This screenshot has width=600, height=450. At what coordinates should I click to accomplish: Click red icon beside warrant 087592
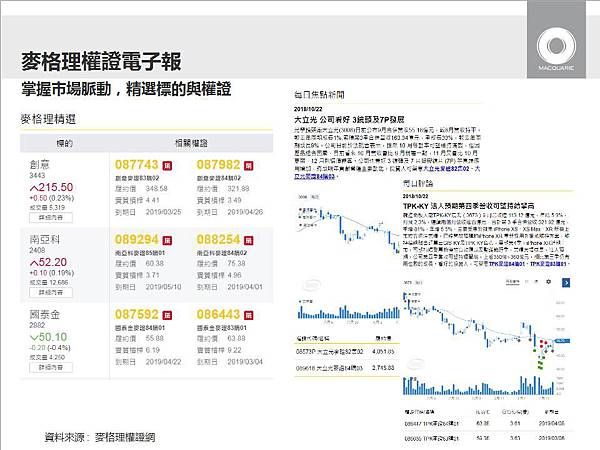pyautogui.click(x=167, y=315)
